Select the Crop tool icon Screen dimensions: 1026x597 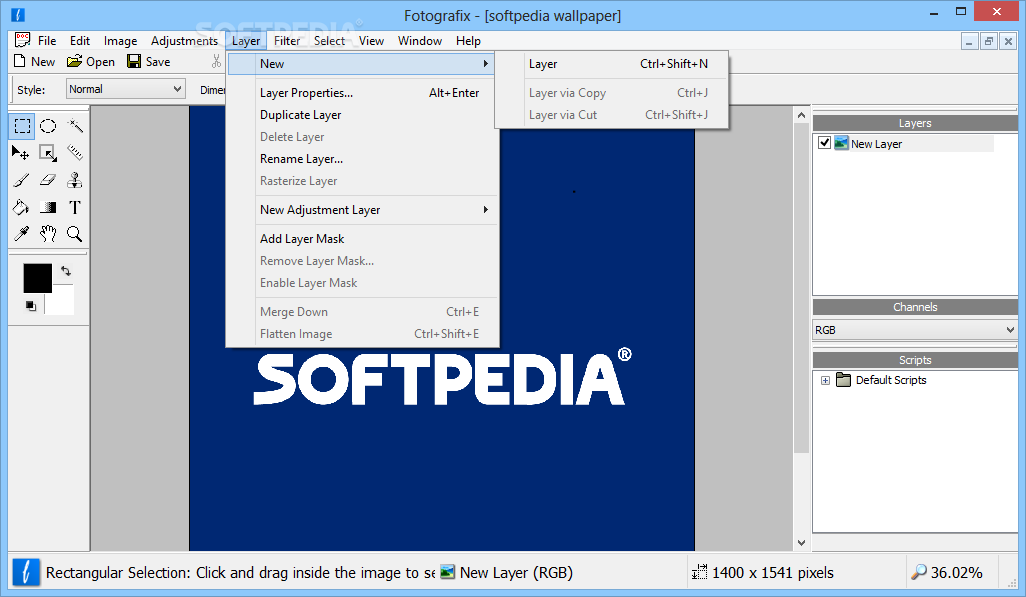pyautogui.click(x=48, y=153)
